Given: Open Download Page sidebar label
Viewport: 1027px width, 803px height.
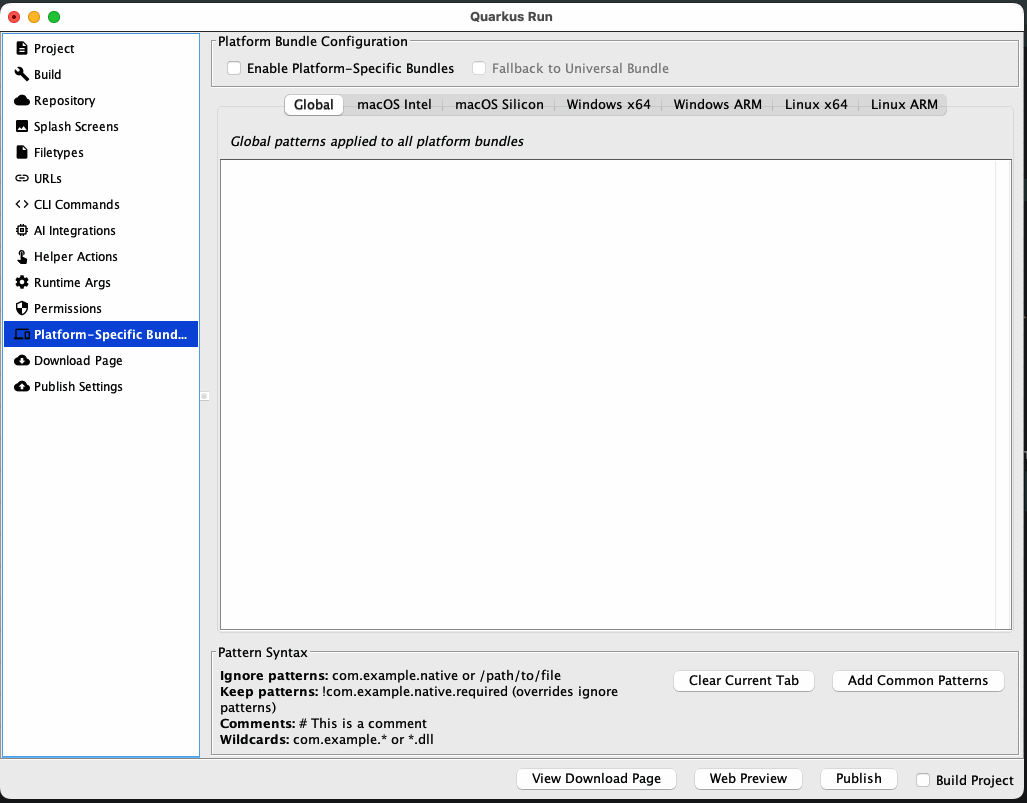Looking at the screenshot, I should [78, 360].
